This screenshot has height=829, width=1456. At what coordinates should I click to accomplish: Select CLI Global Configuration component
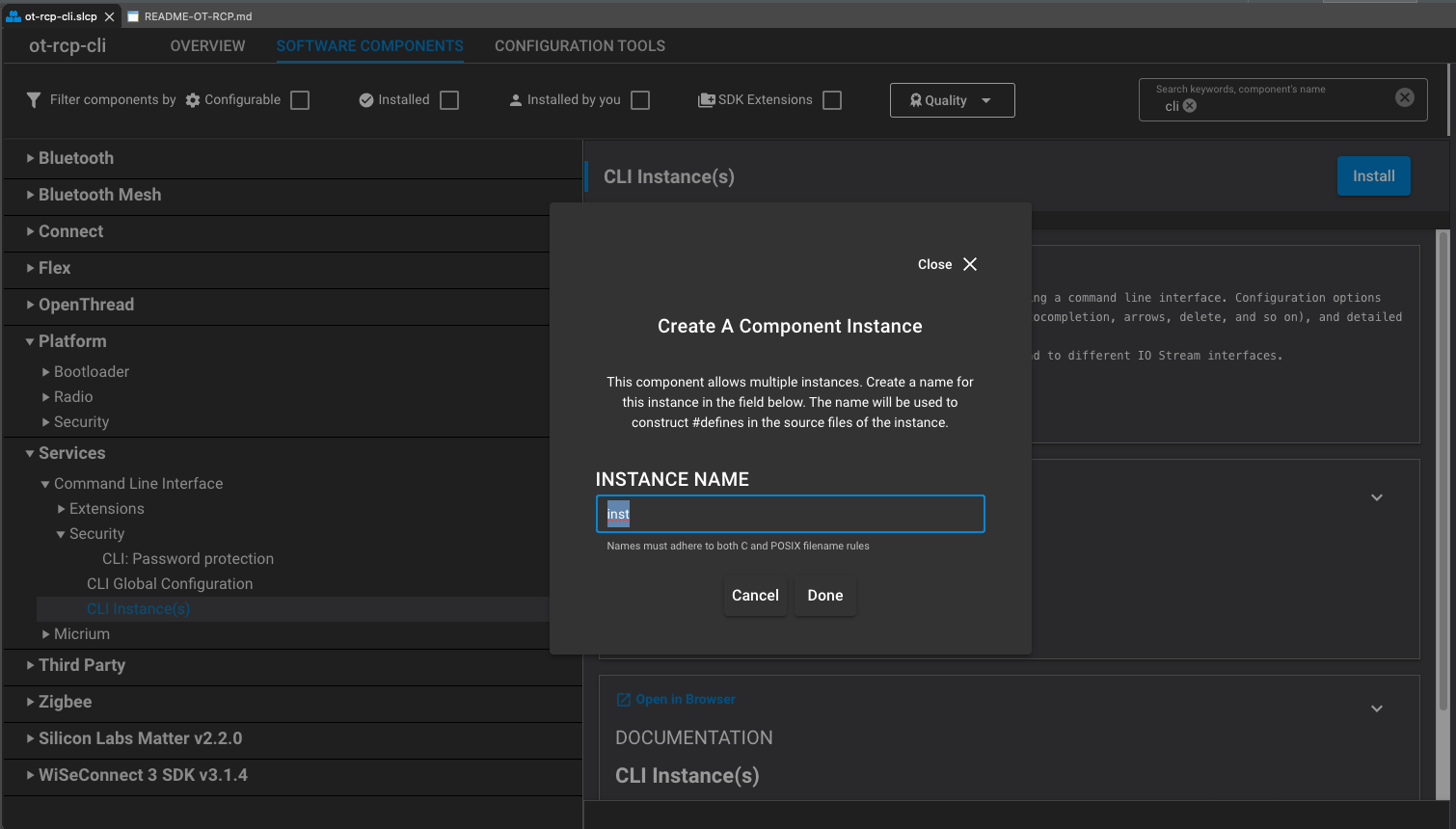(x=170, y=584)
